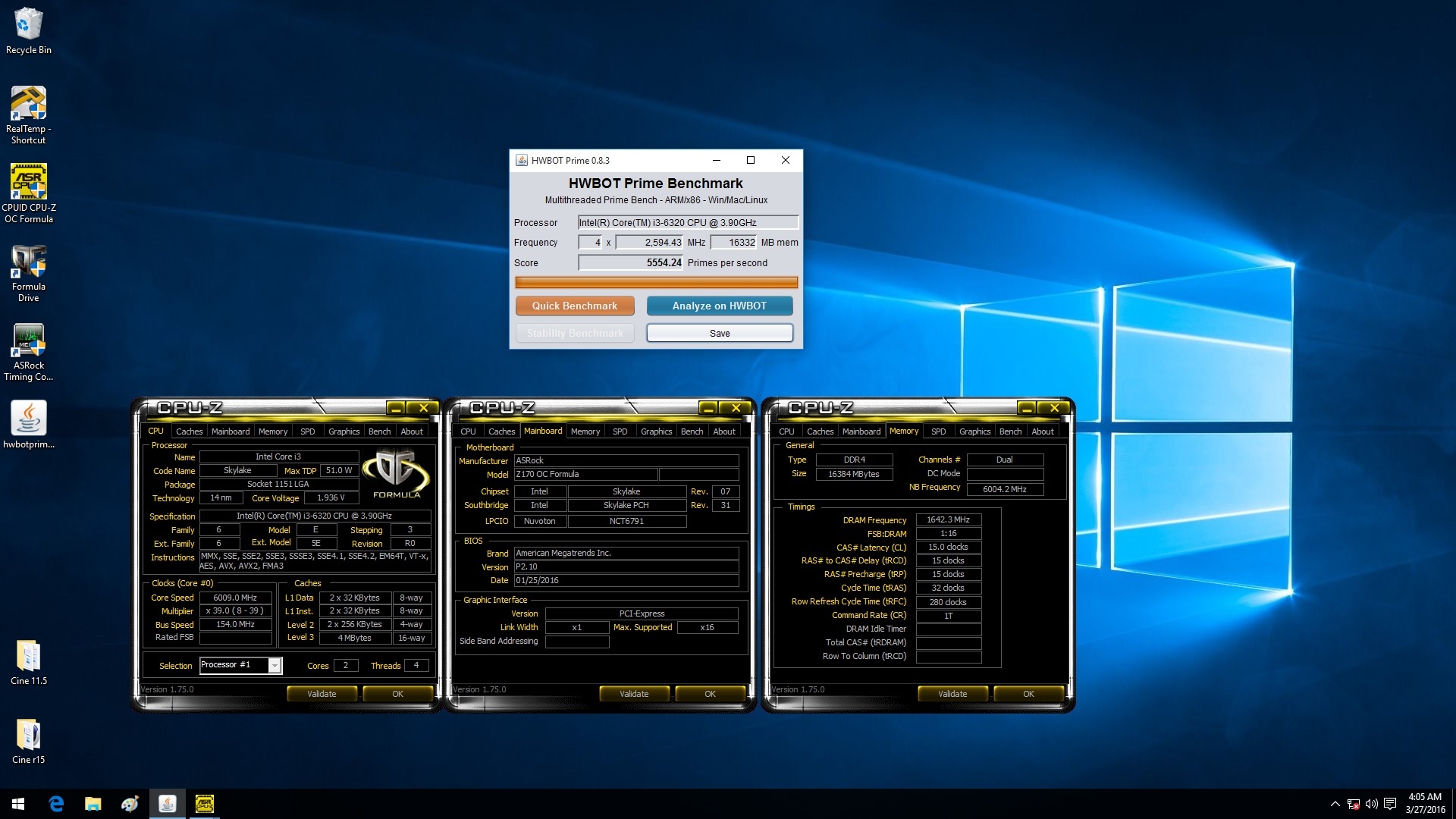Open the Windows Start menu
The width and height of the screenshot is (1456, 819).
(18, 804)
